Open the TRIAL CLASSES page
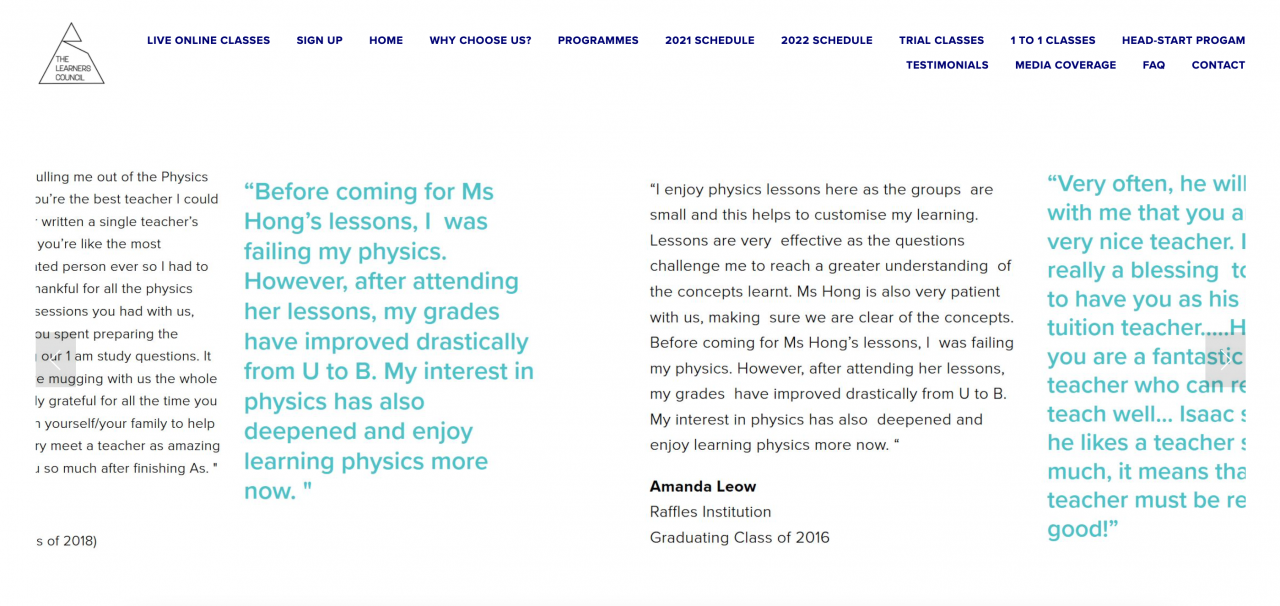 tap(941, 40)
